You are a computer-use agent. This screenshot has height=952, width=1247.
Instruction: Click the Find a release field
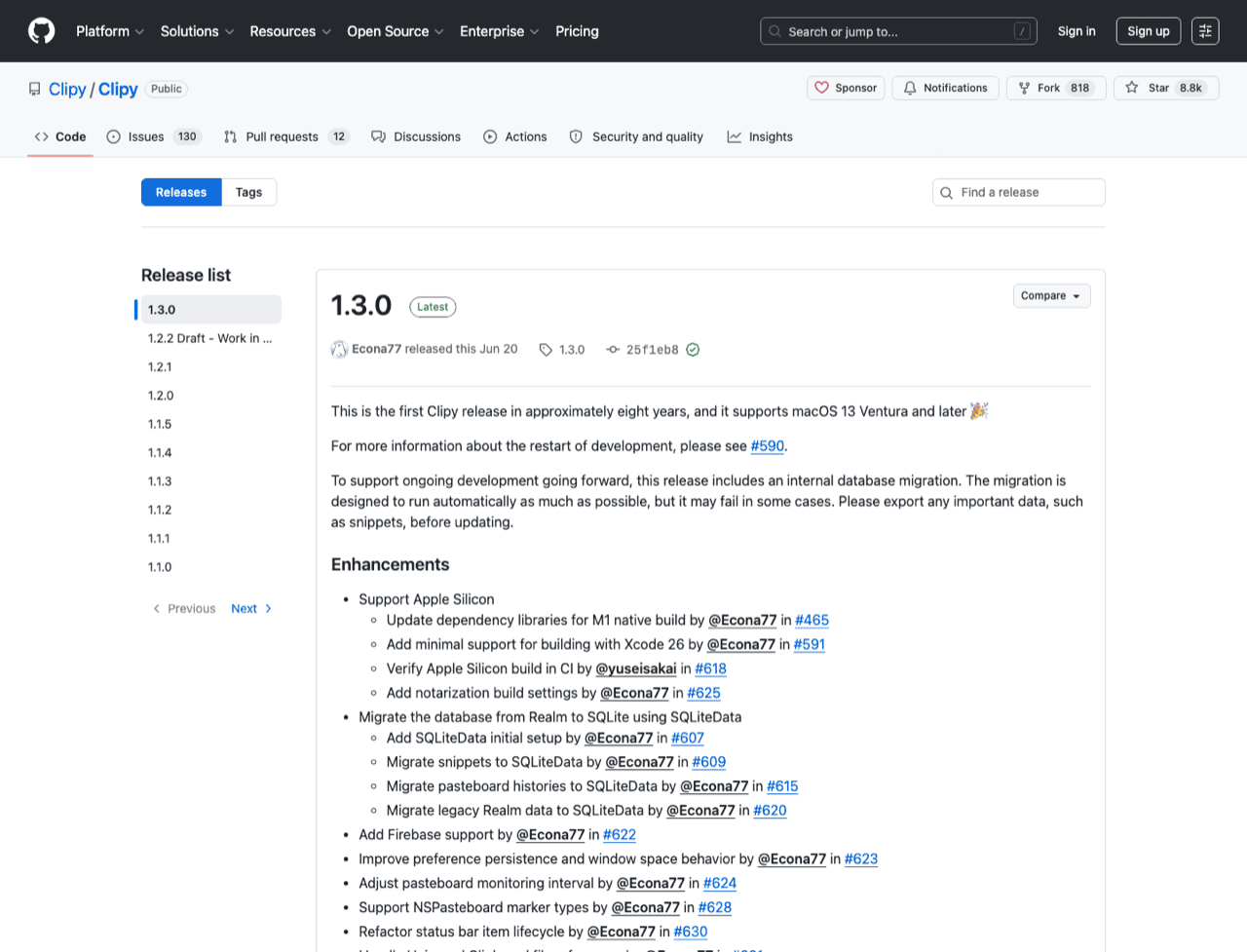click(x=1019, y=192)
